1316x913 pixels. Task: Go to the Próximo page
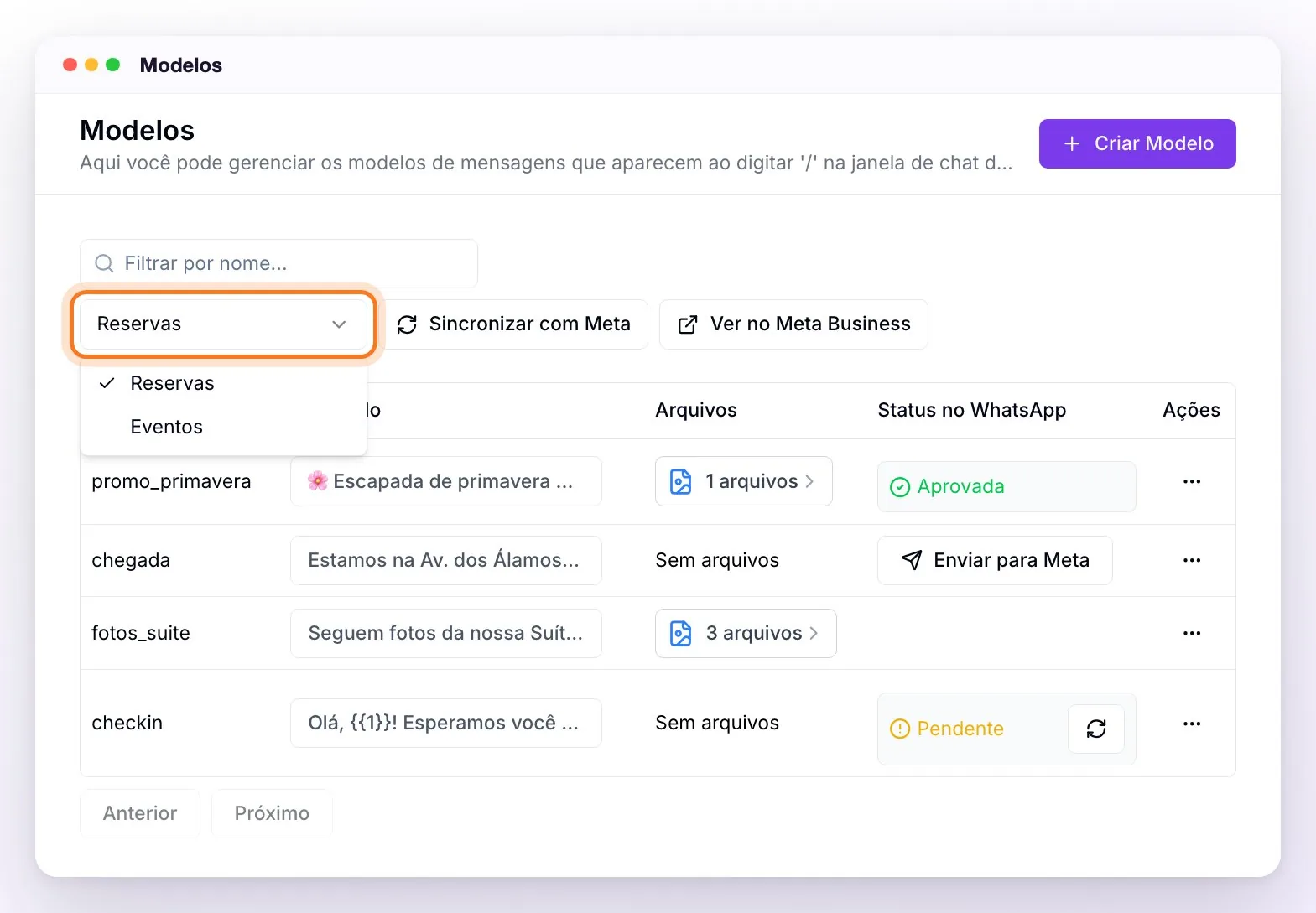click(x=272, y=813)
